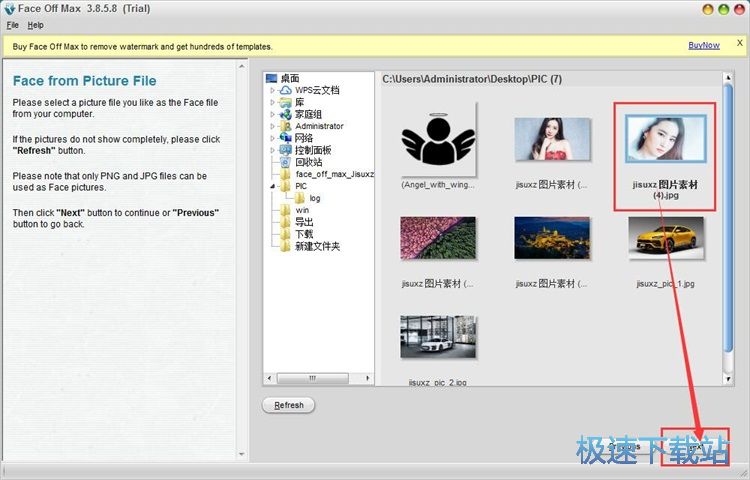Click the 家庭组 homegroup icon
This screenshot has height=480, width=750.
286,114
